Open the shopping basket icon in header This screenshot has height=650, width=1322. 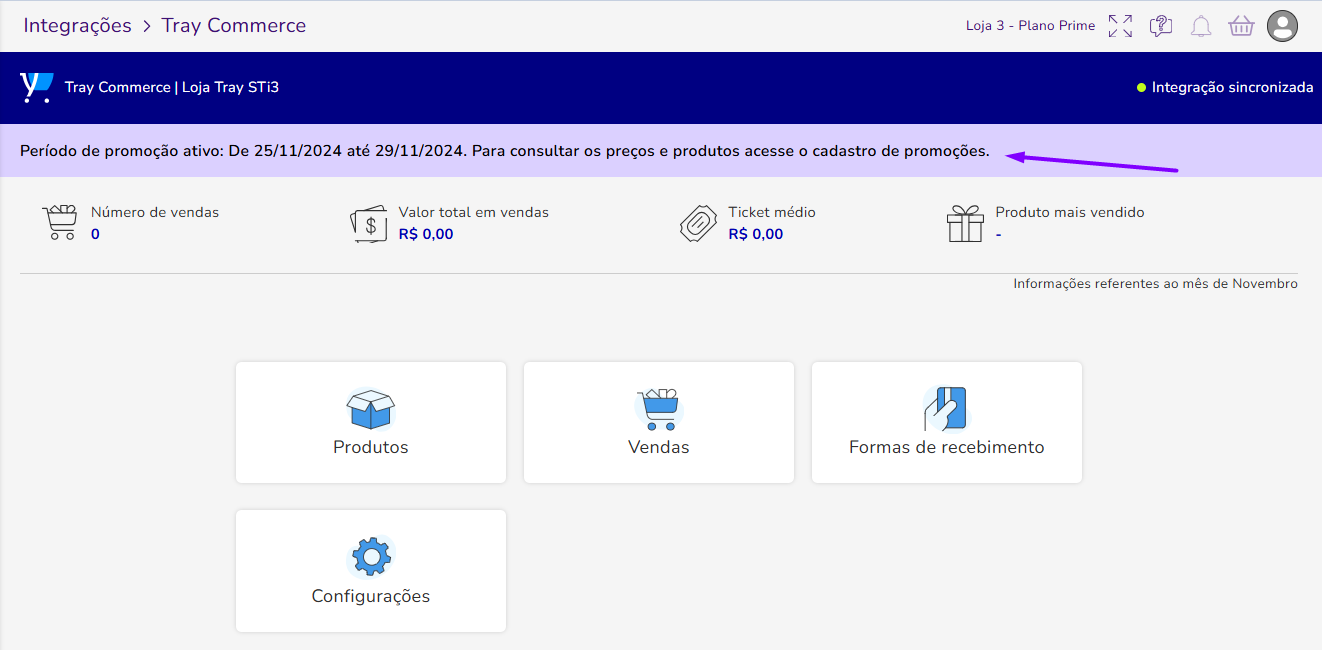point(1241,26)
